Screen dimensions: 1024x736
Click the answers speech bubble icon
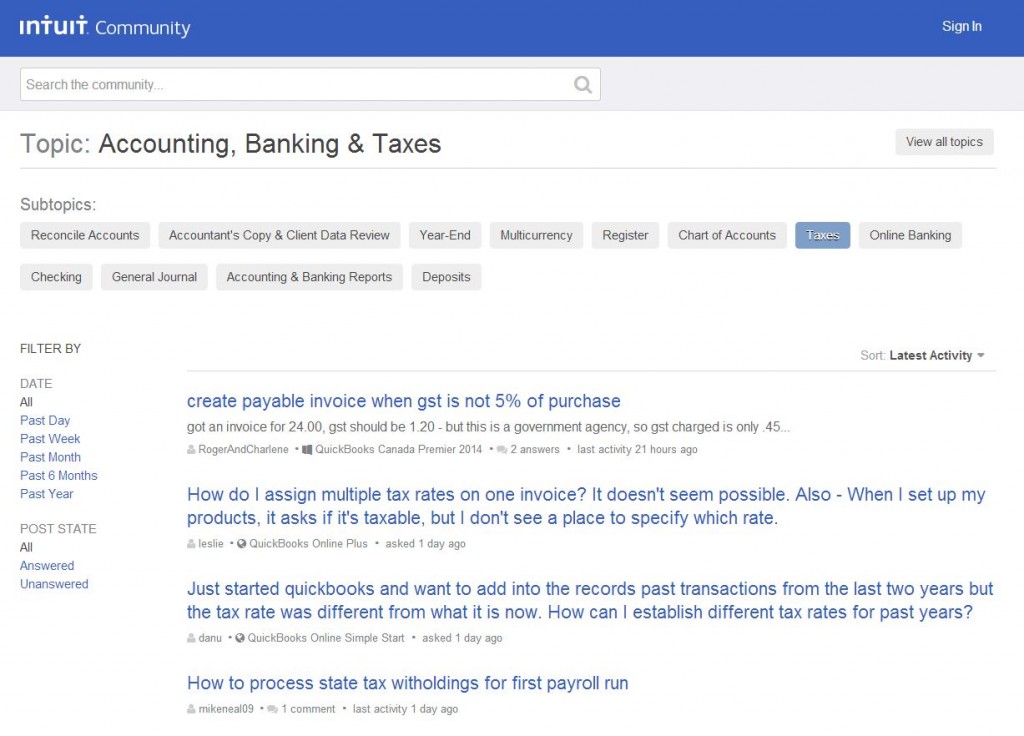pos(502,450)
